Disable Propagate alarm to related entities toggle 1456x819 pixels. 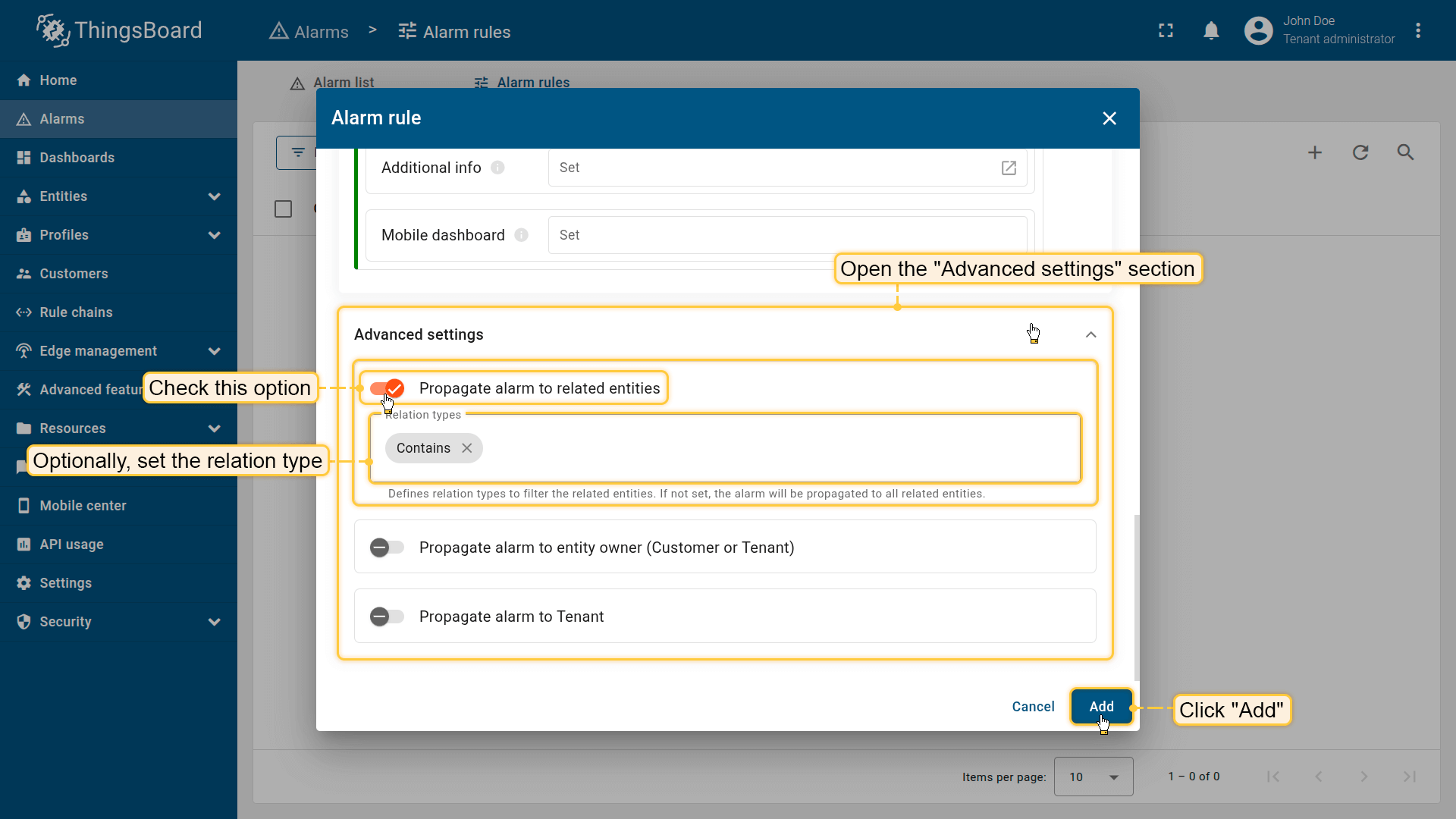point(388,388)
